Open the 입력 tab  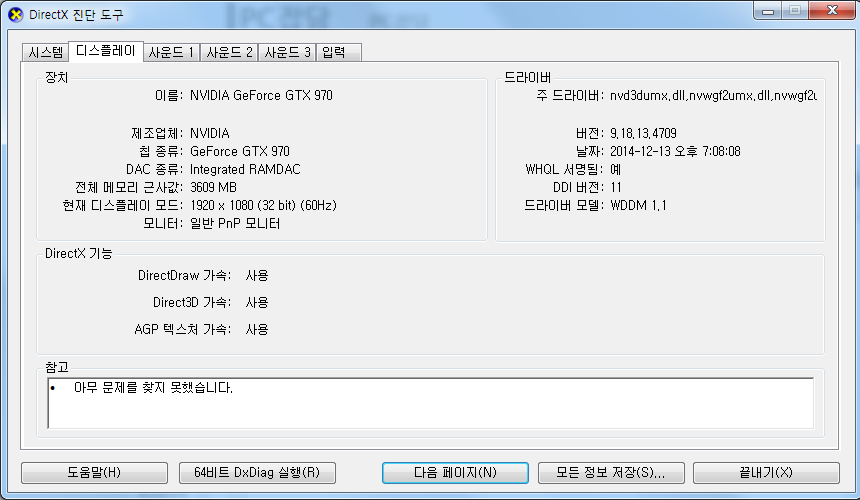tap(333, 52)
